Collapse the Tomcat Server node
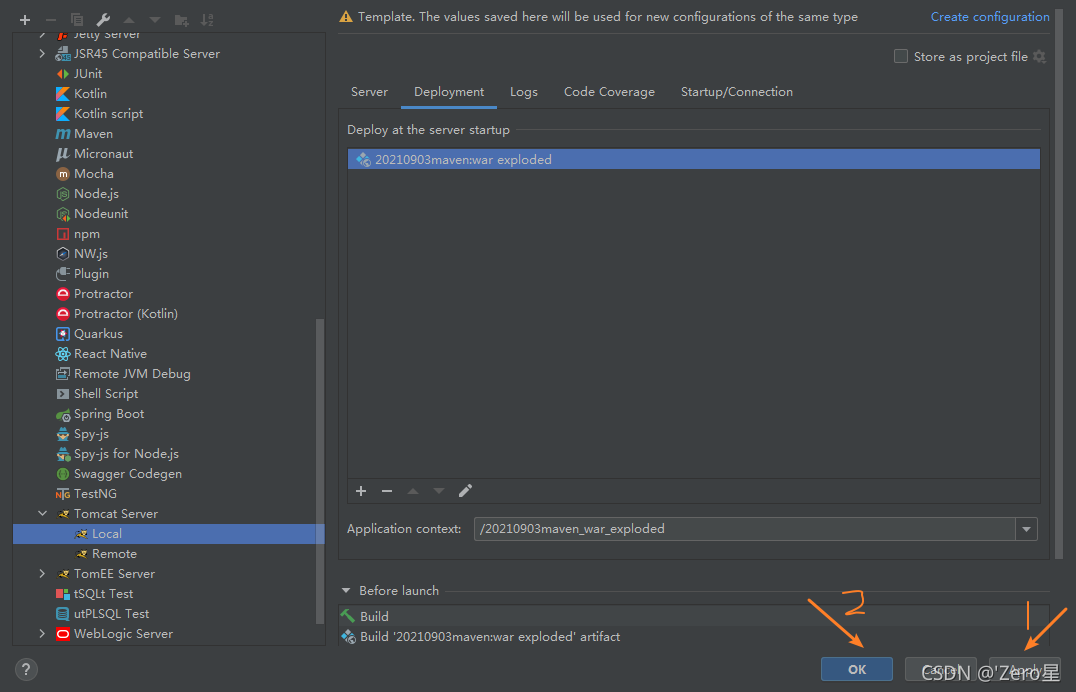Viewport: 1076px width, 692px height. click(43, 514)
